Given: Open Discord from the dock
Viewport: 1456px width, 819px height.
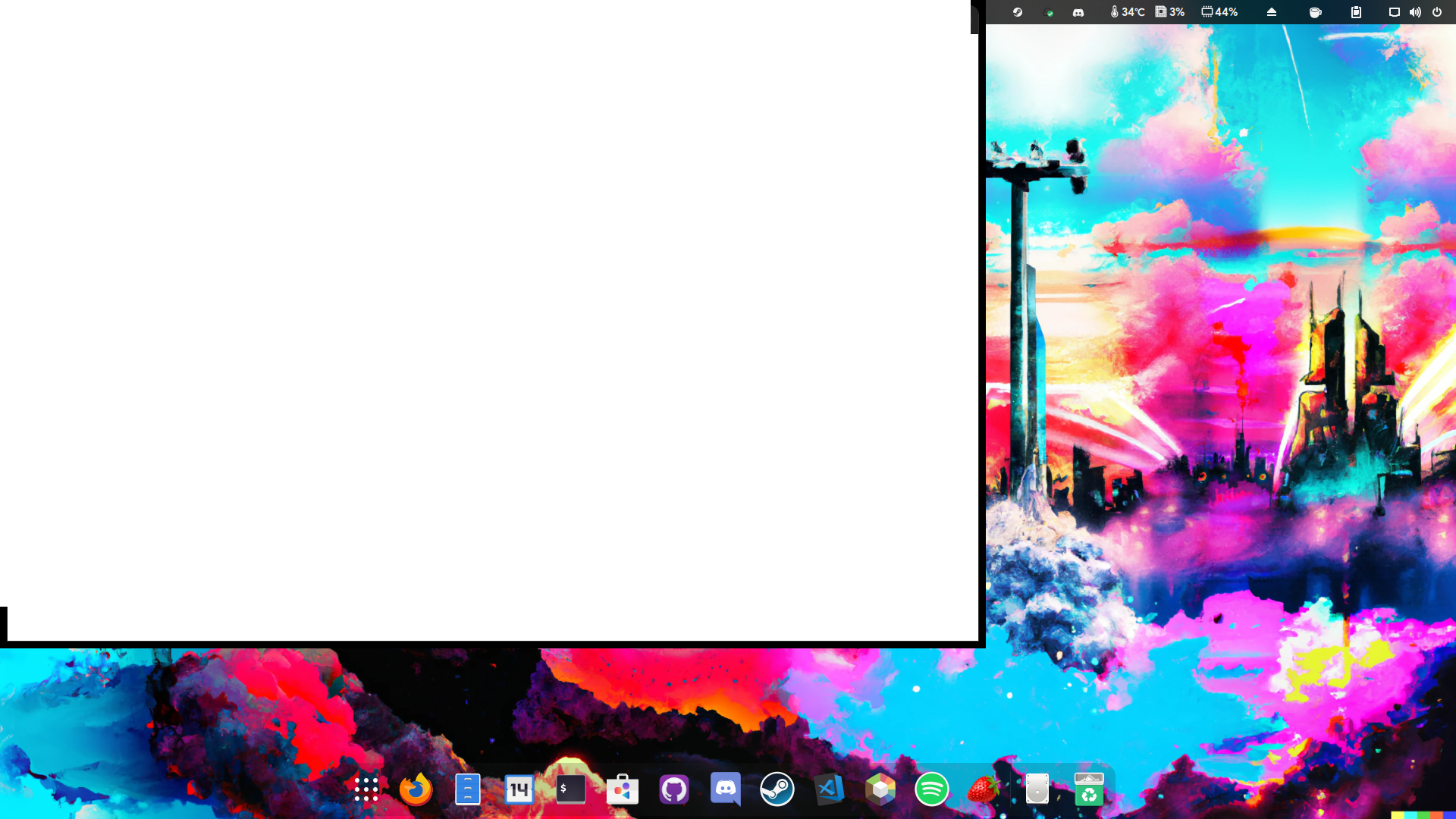Looking at the screenshot, I should click(726, 789).
